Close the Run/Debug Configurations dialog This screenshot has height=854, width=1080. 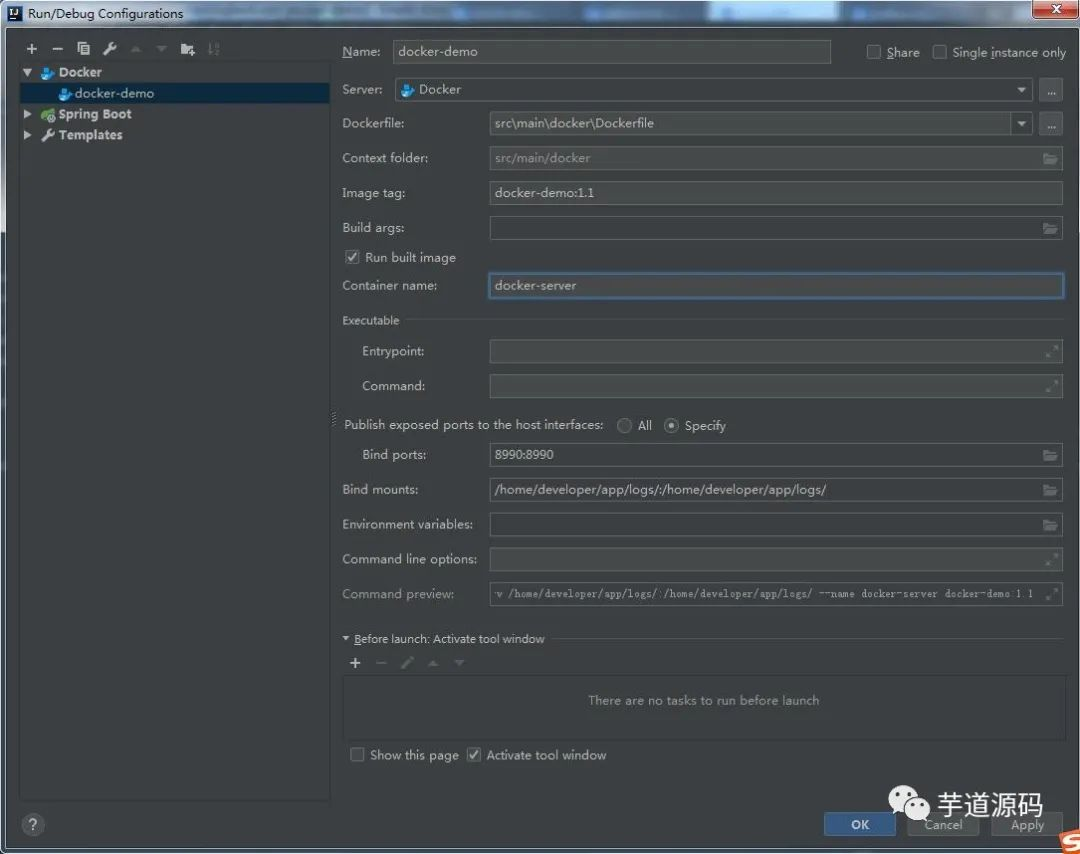1055,9
